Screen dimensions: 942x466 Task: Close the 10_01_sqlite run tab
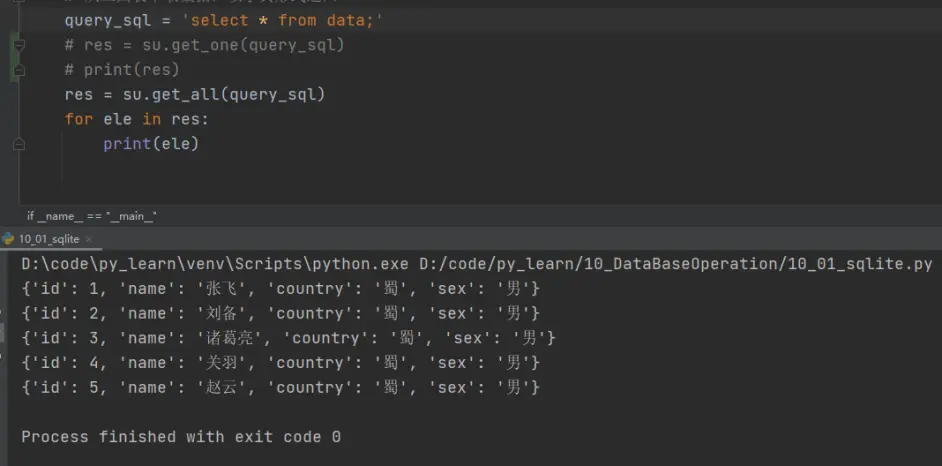(x=88, y=240)
